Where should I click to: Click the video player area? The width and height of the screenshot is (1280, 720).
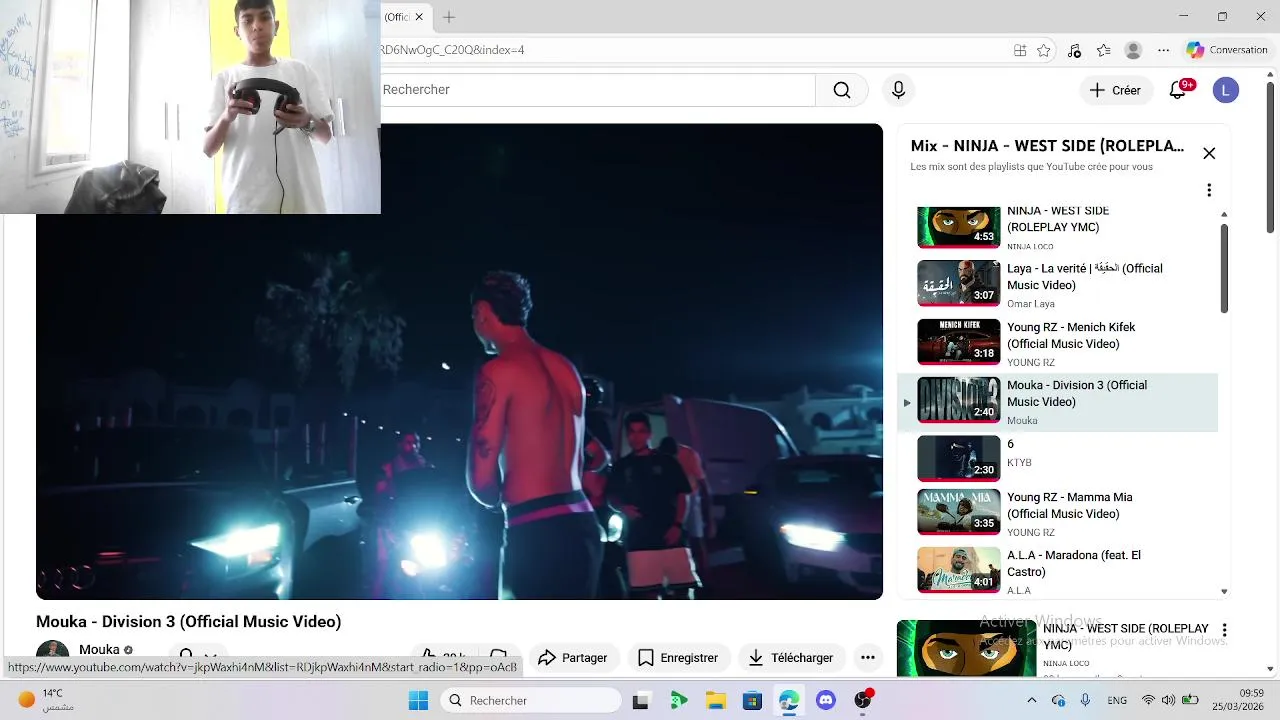tap(459, 361)
